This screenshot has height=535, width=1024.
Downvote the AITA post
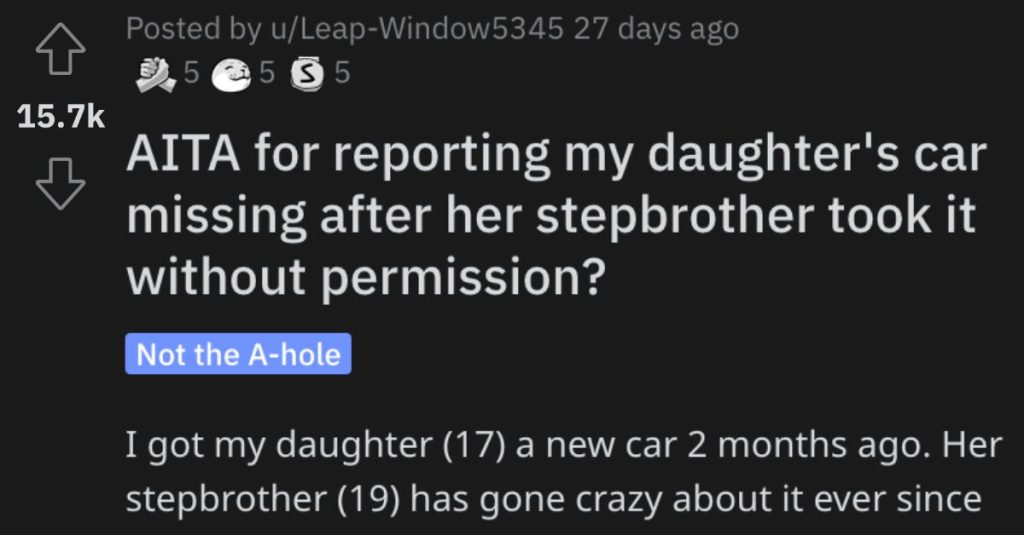(x=60, y=184)
